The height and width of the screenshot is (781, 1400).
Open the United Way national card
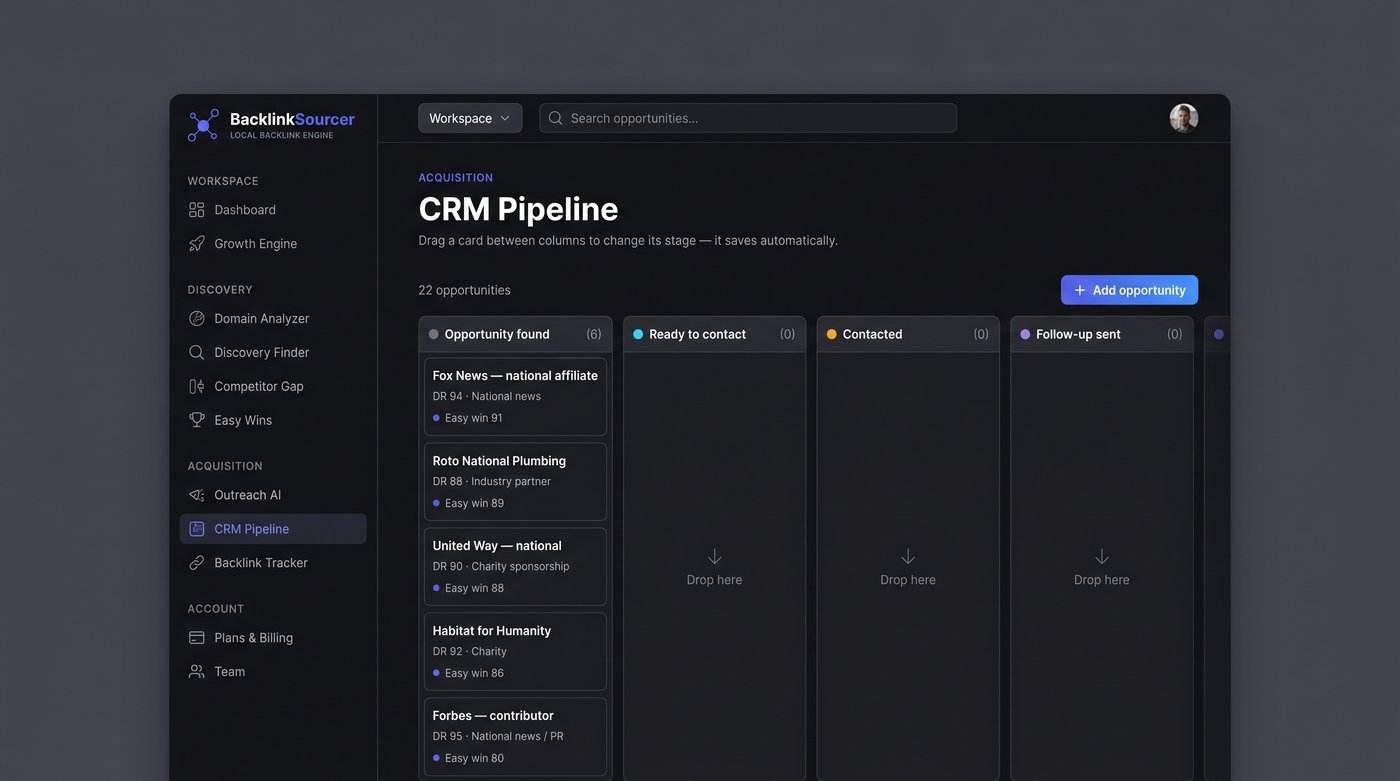(x=515, y=567)
